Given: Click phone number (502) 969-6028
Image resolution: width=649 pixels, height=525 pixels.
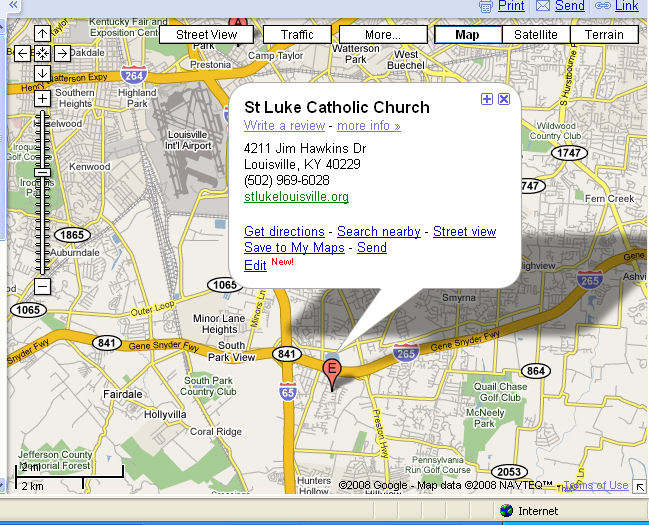Looking at the screenshot, I should coord(286,180).
